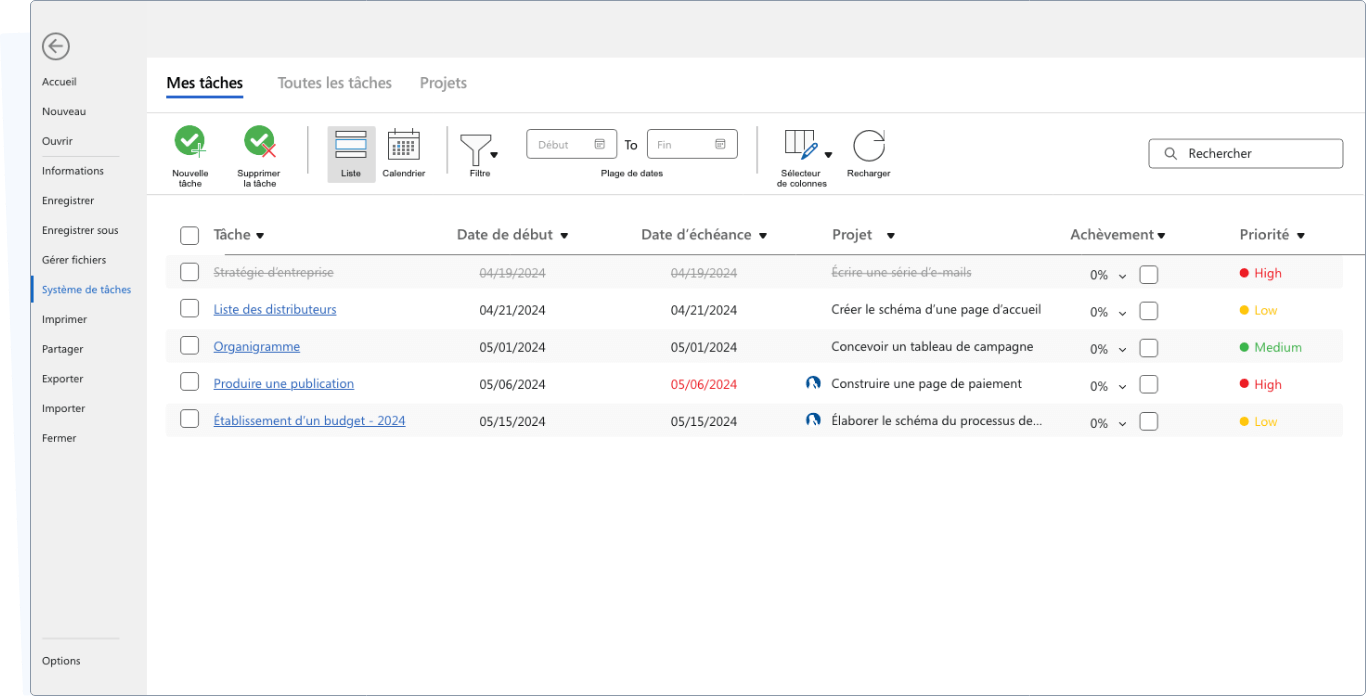Select Système de tâches in sidebar
This screenshot has height=696, width=1366.
click(86, 290)
